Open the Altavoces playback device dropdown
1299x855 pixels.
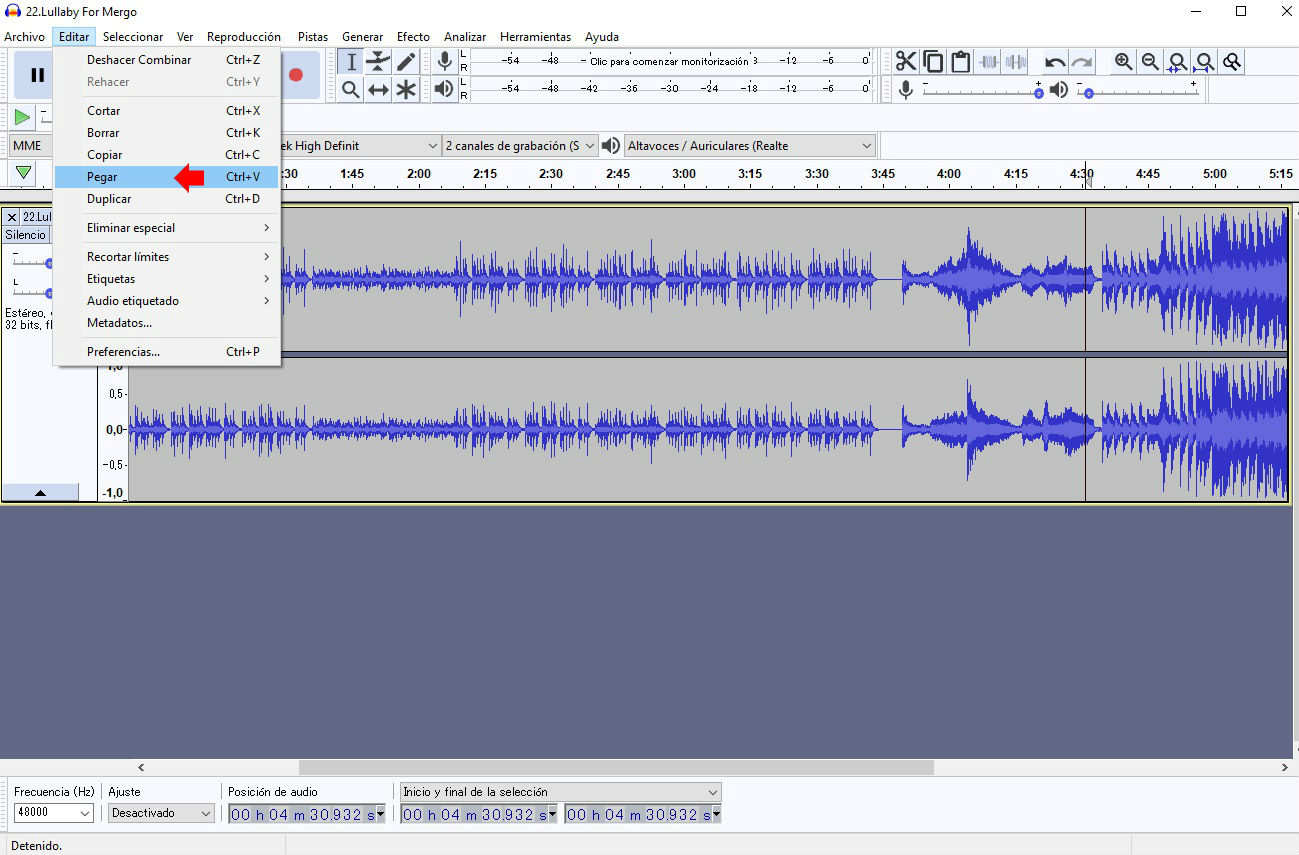750,146
